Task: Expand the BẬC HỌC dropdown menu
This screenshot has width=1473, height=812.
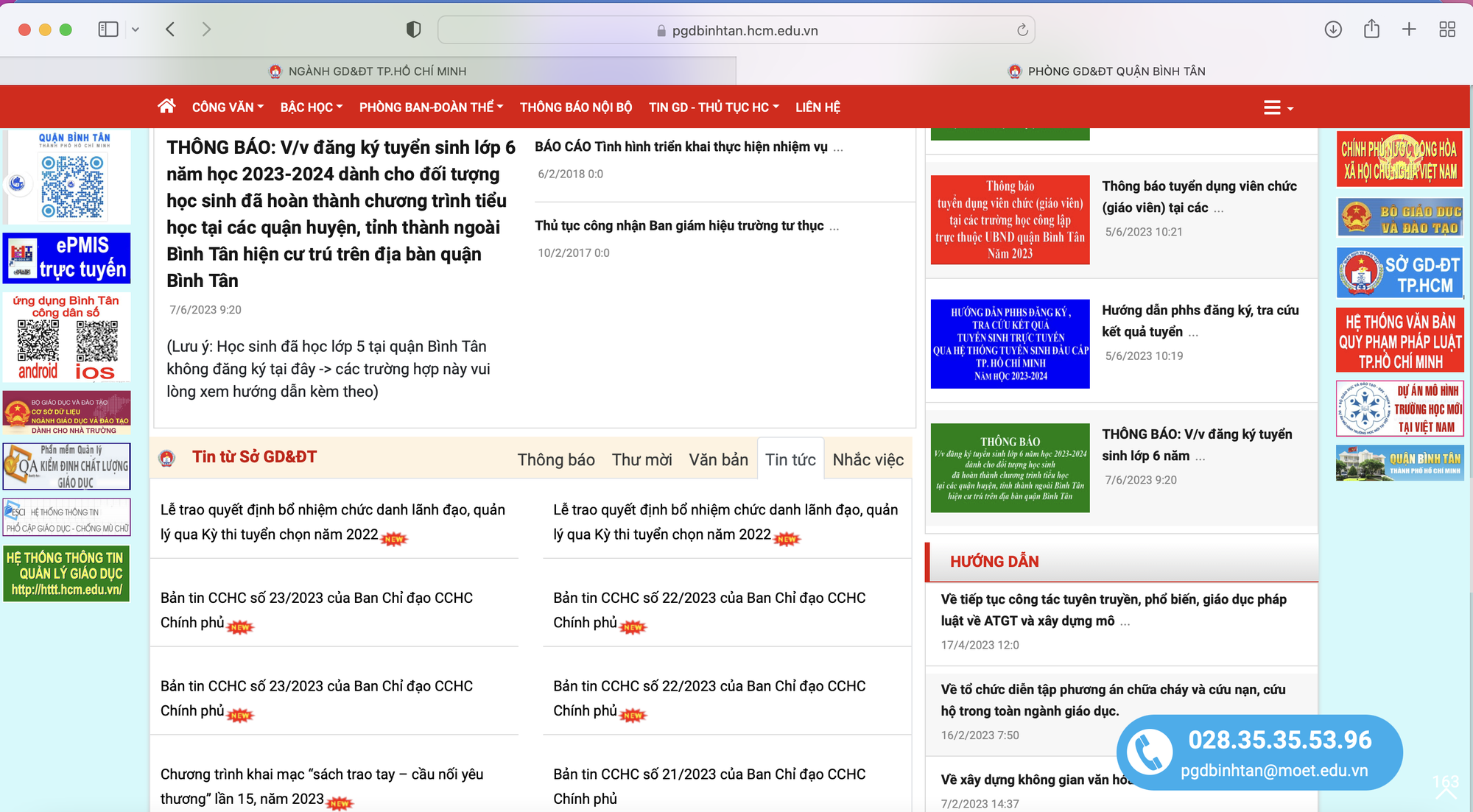Action: tap(312, 107)
